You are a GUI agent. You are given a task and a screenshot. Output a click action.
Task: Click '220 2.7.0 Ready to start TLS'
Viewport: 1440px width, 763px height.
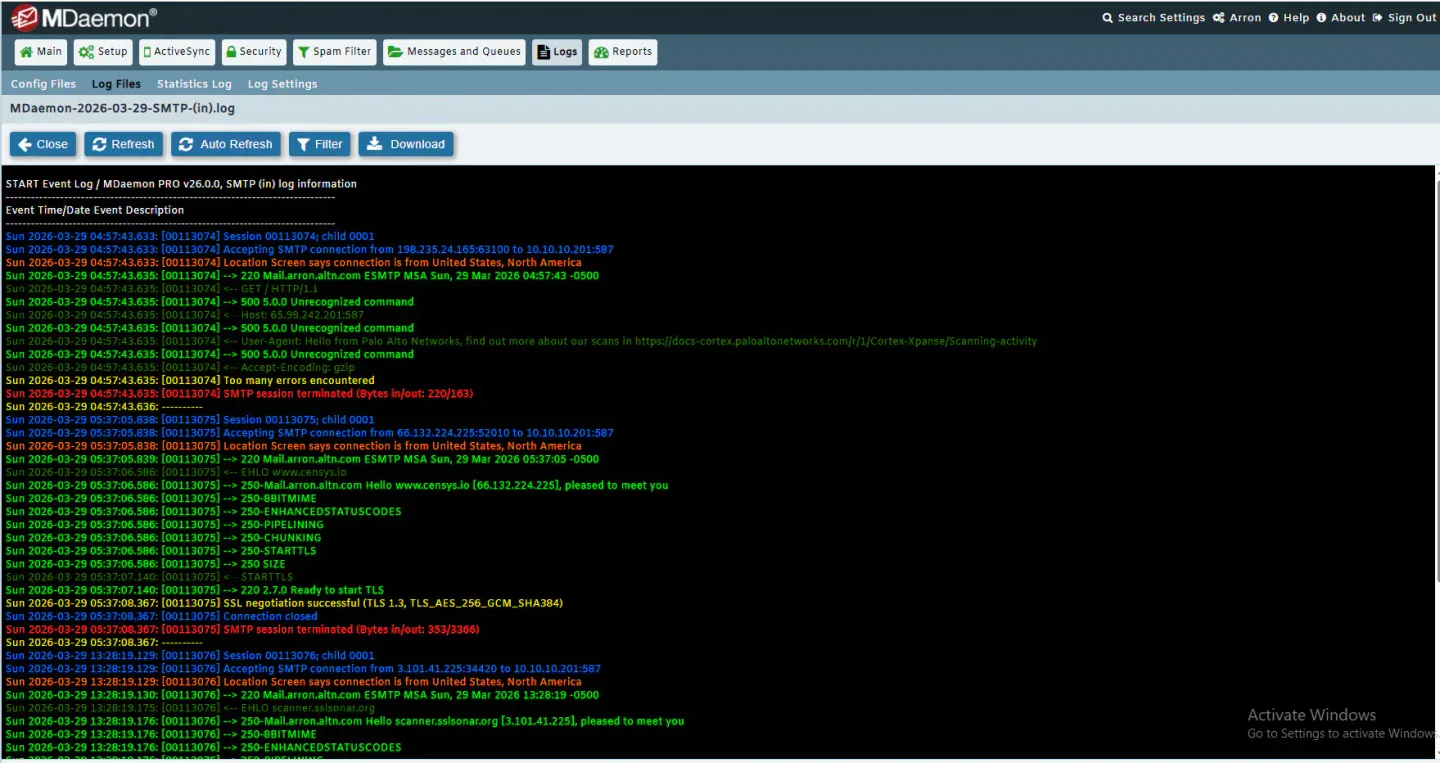point(195,590)
